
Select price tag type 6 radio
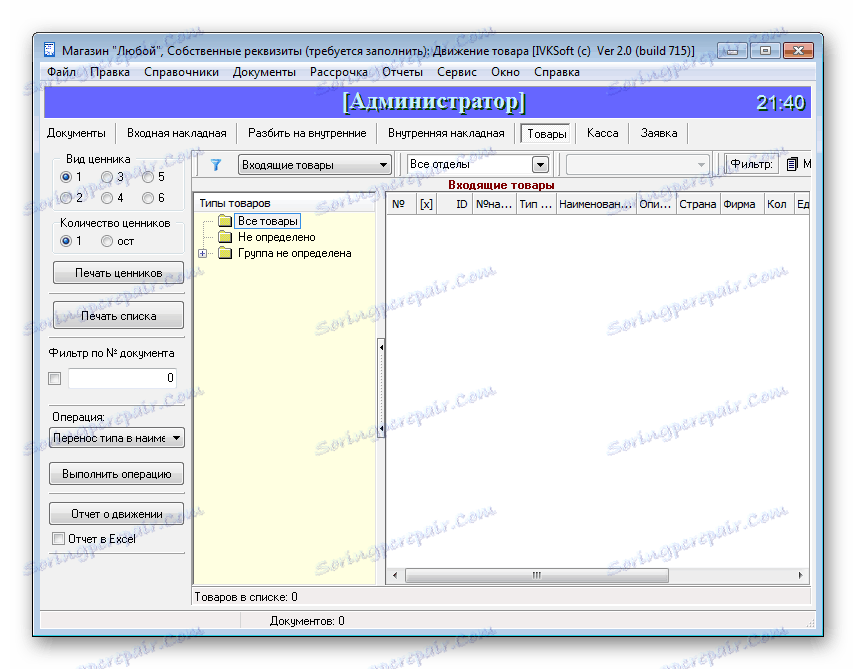click(148, 198)
